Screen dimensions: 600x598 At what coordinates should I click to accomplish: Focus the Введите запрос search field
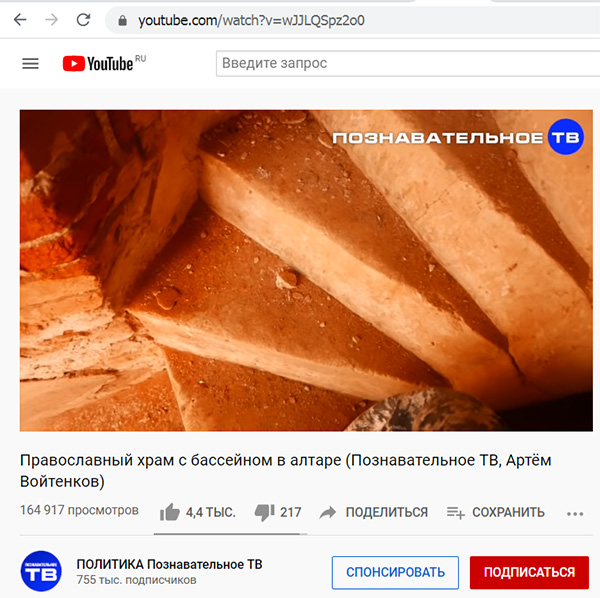point(408,63)
